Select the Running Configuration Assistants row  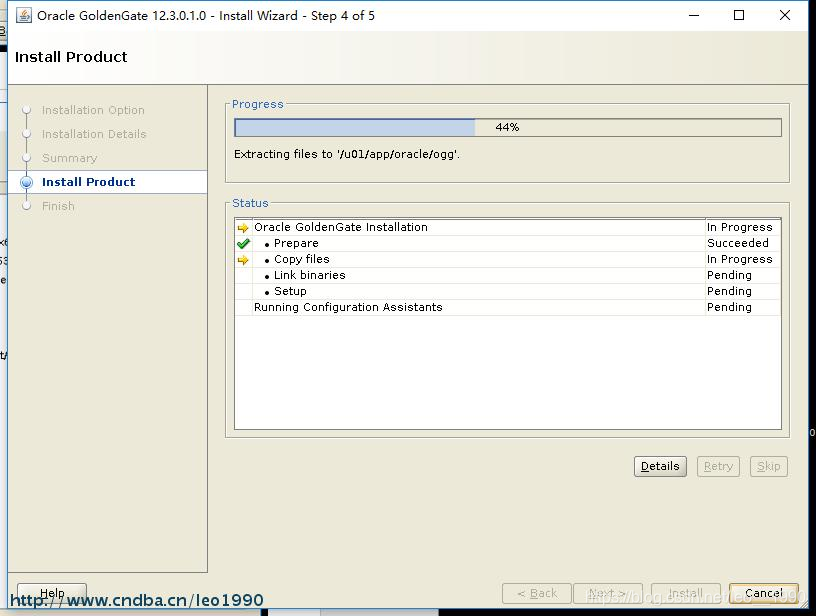coord(507,307)
